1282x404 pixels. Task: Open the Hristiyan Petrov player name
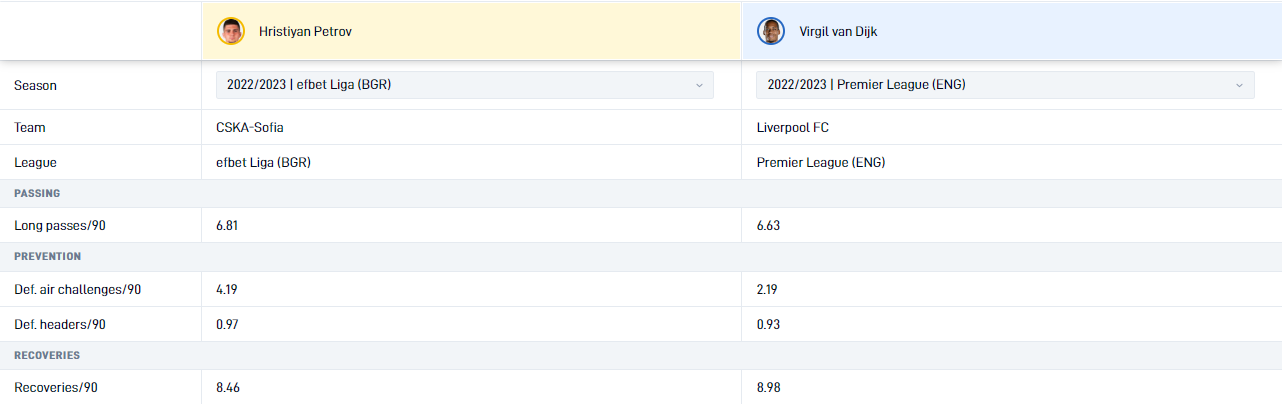305,31
